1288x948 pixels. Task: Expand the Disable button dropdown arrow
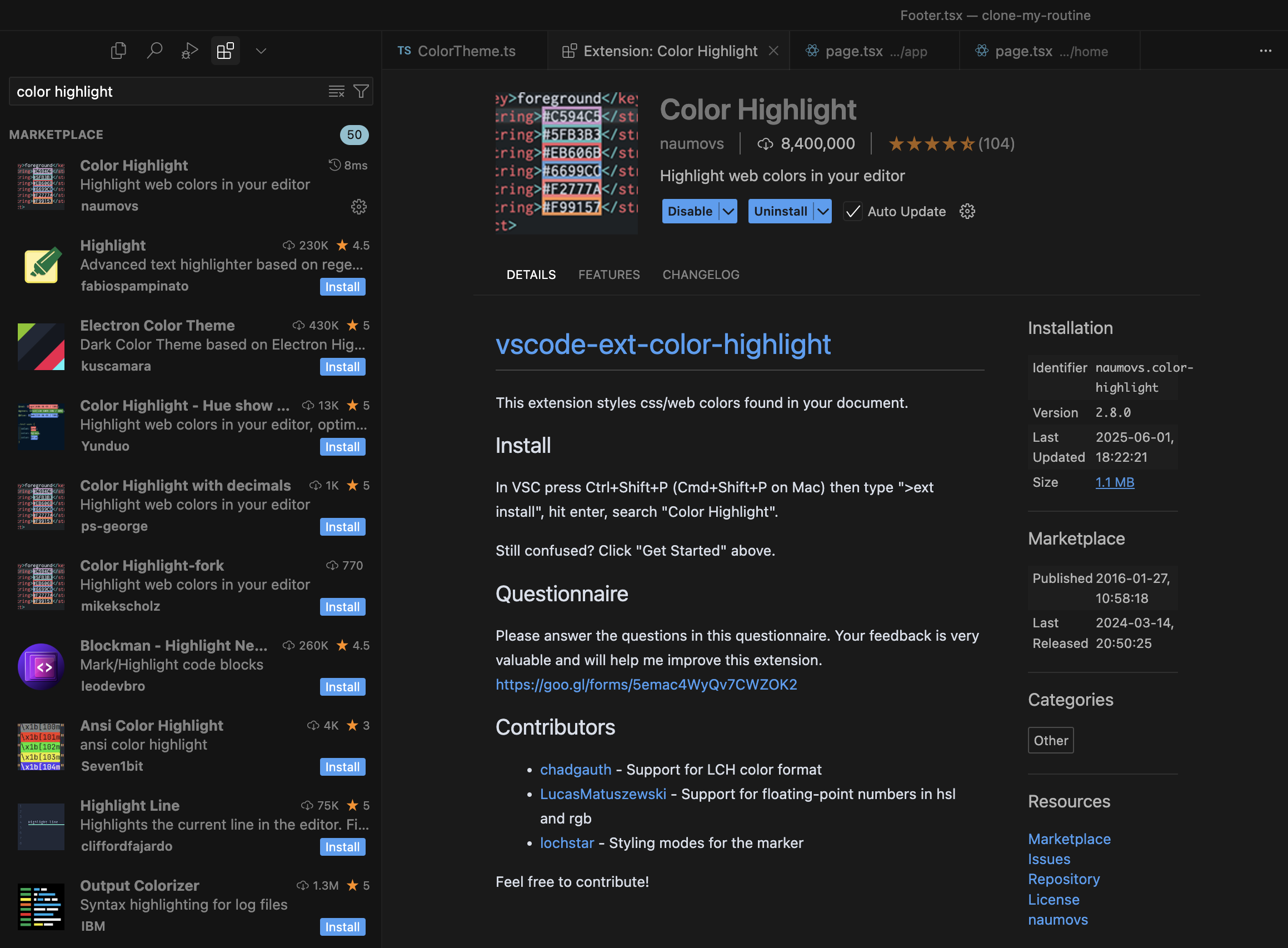[x=728, y=211]
